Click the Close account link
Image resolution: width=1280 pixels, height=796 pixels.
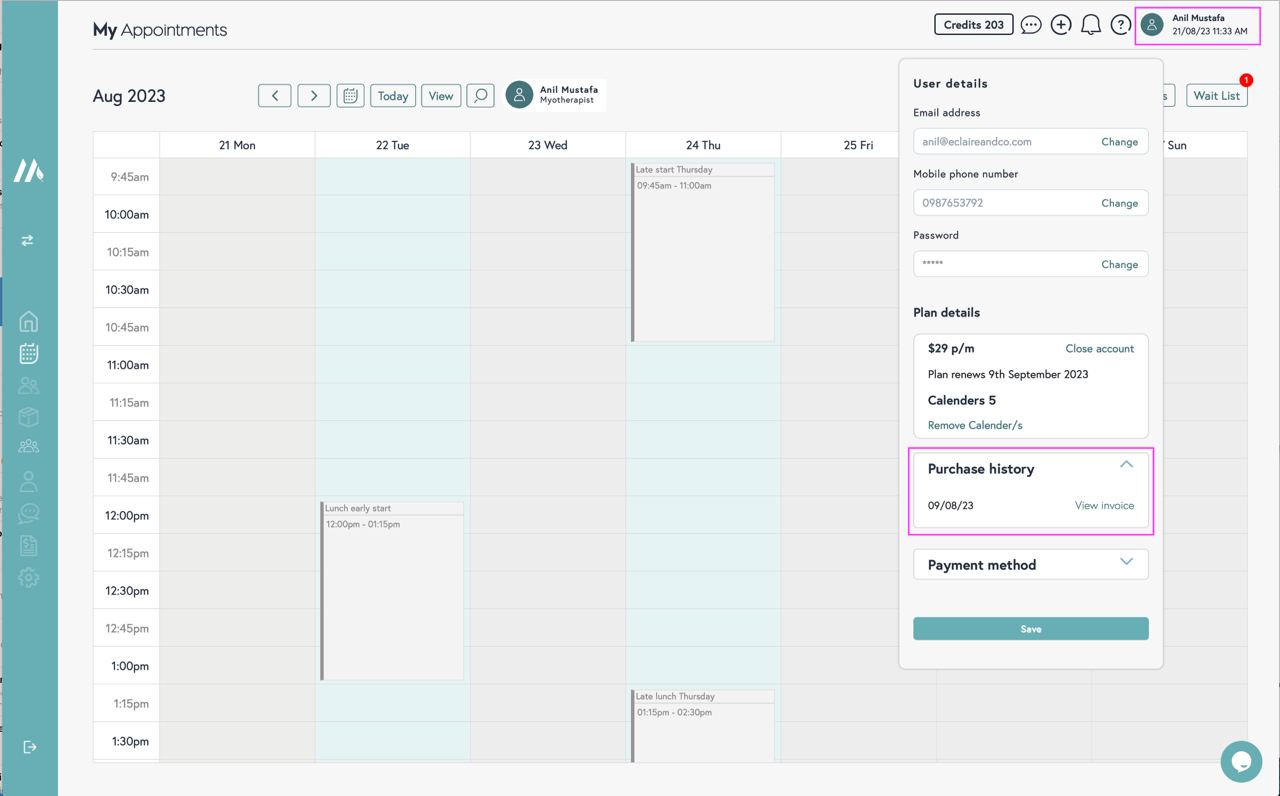pos(1099,349)
